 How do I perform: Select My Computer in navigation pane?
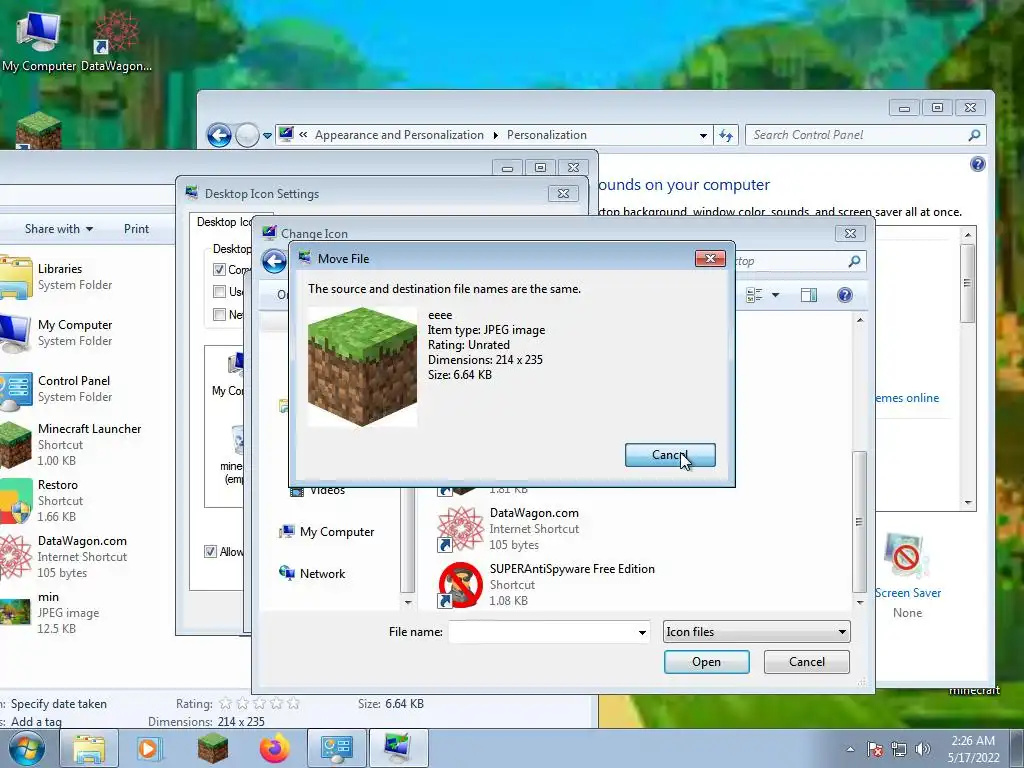pos(327,532)
